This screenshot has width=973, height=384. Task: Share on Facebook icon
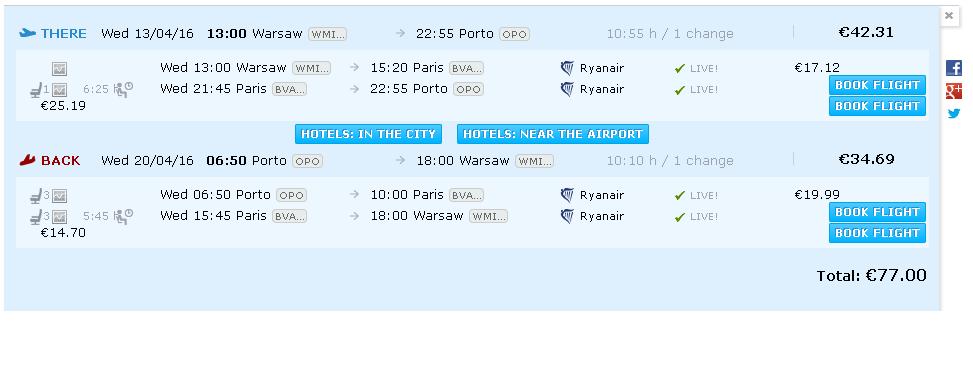(954, 68)
